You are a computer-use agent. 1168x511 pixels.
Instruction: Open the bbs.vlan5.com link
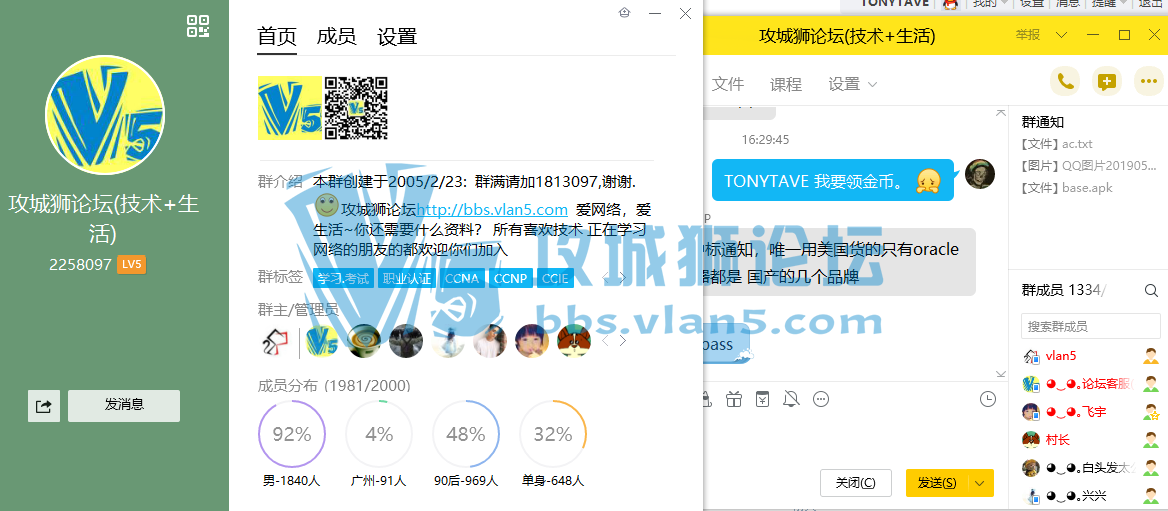492,211
